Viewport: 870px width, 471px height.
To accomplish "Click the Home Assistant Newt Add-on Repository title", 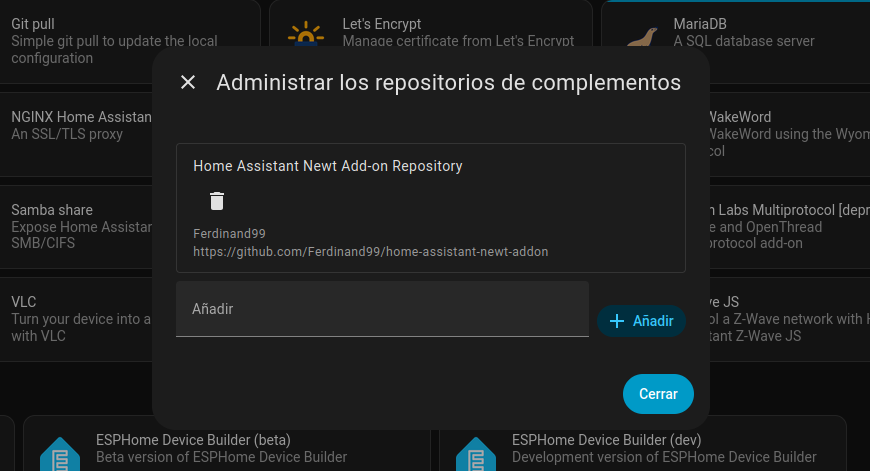I will (x=328, y=166).
